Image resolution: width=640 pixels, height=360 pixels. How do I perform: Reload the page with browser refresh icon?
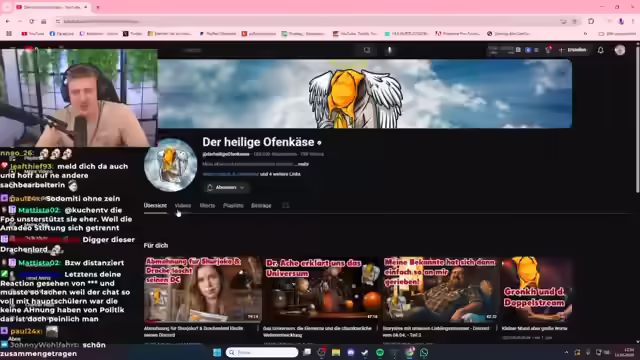[x=31, y=21]
